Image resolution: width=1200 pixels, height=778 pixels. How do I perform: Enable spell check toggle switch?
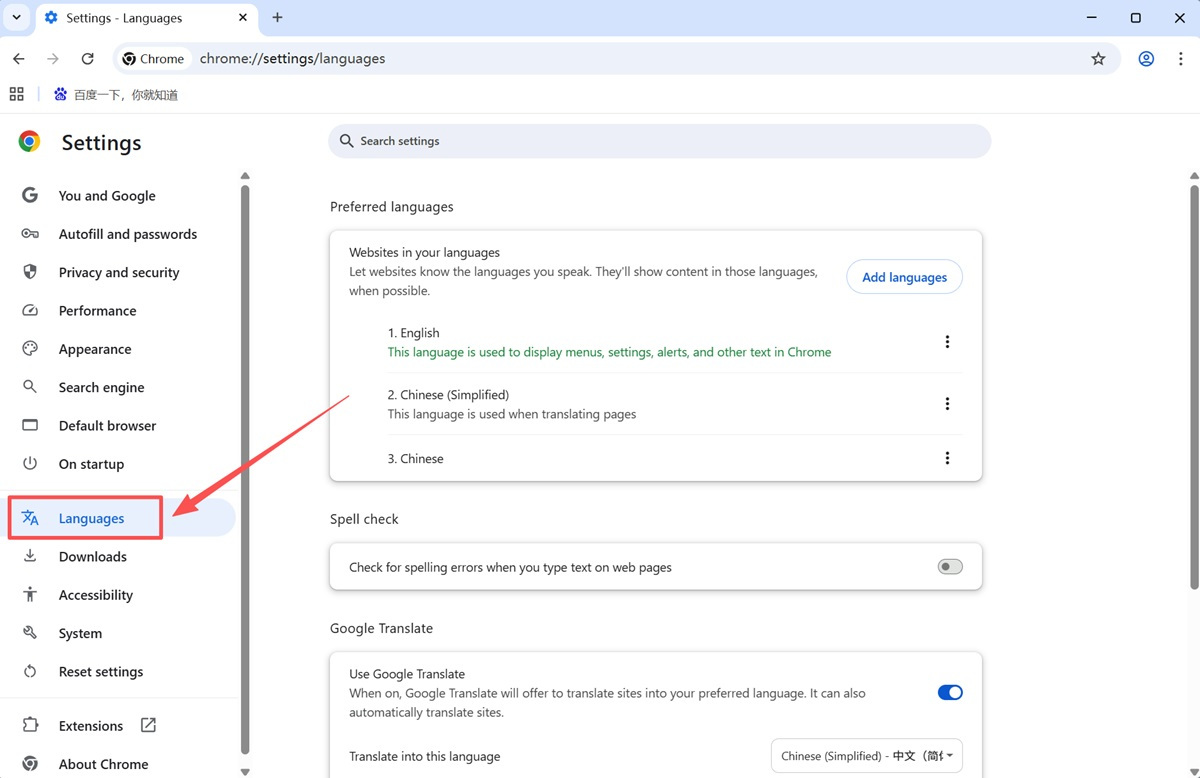(949, 567)
